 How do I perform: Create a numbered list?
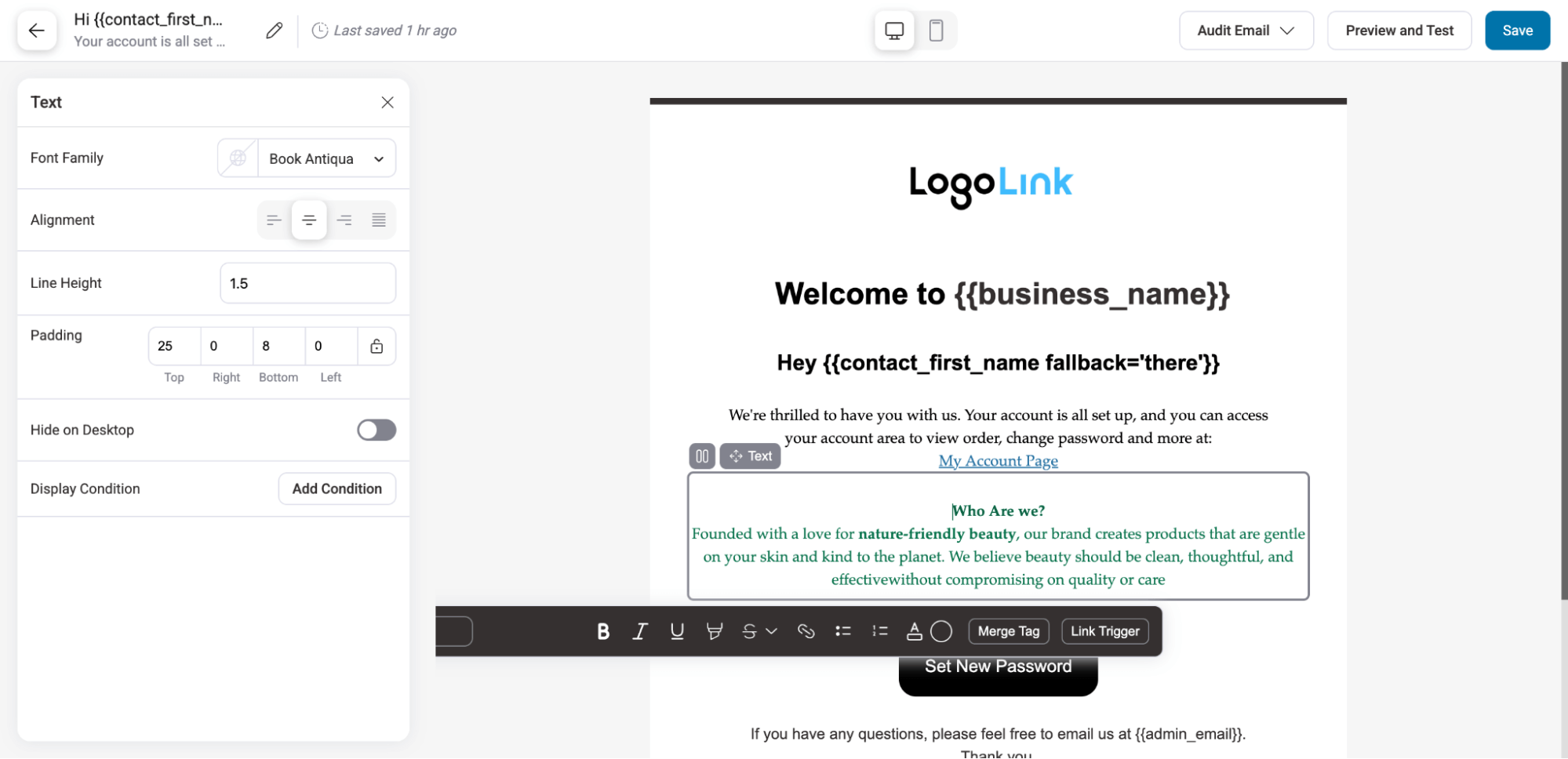click(879, 631)
